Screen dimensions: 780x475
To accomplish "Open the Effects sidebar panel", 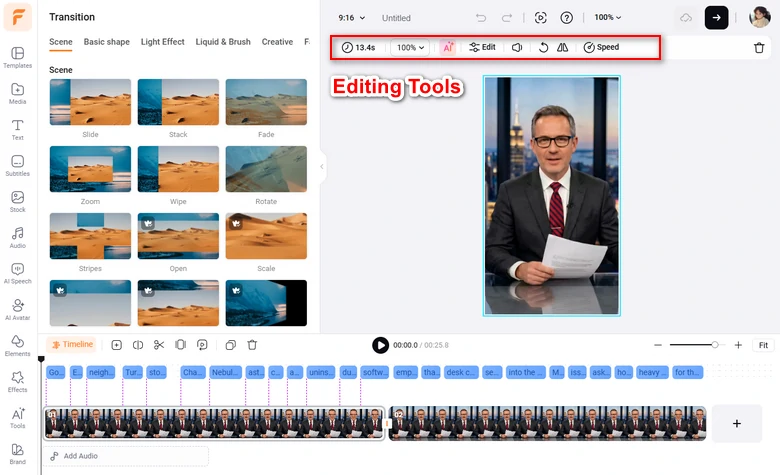I will coord(17,381).
